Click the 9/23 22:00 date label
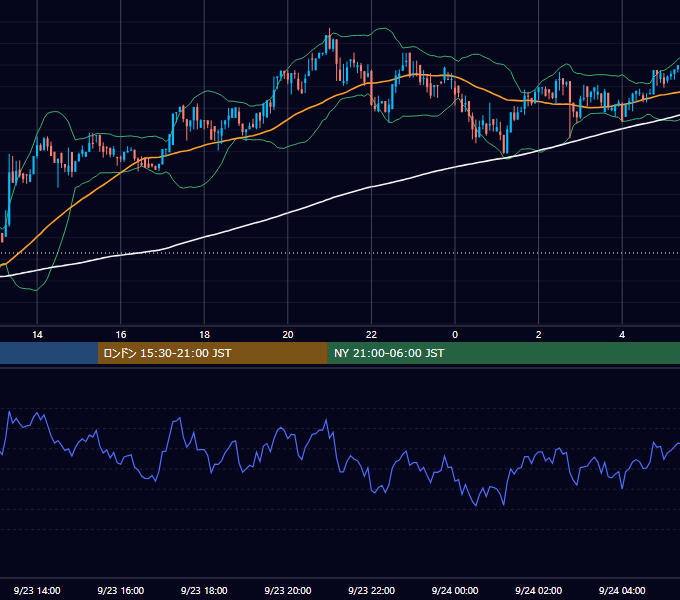Image resolution: width=680 pixels, height=600 pixels. (x=371, y=590)
